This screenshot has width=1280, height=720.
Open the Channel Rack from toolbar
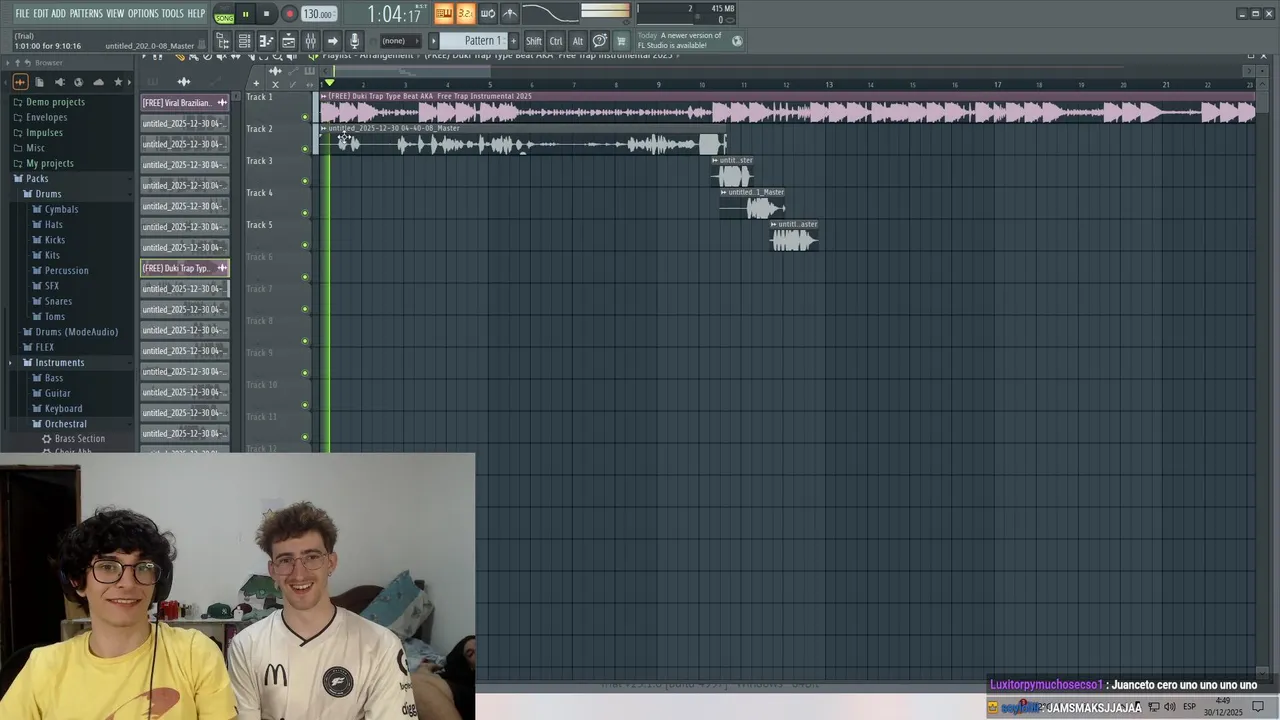tap(244, 41)
